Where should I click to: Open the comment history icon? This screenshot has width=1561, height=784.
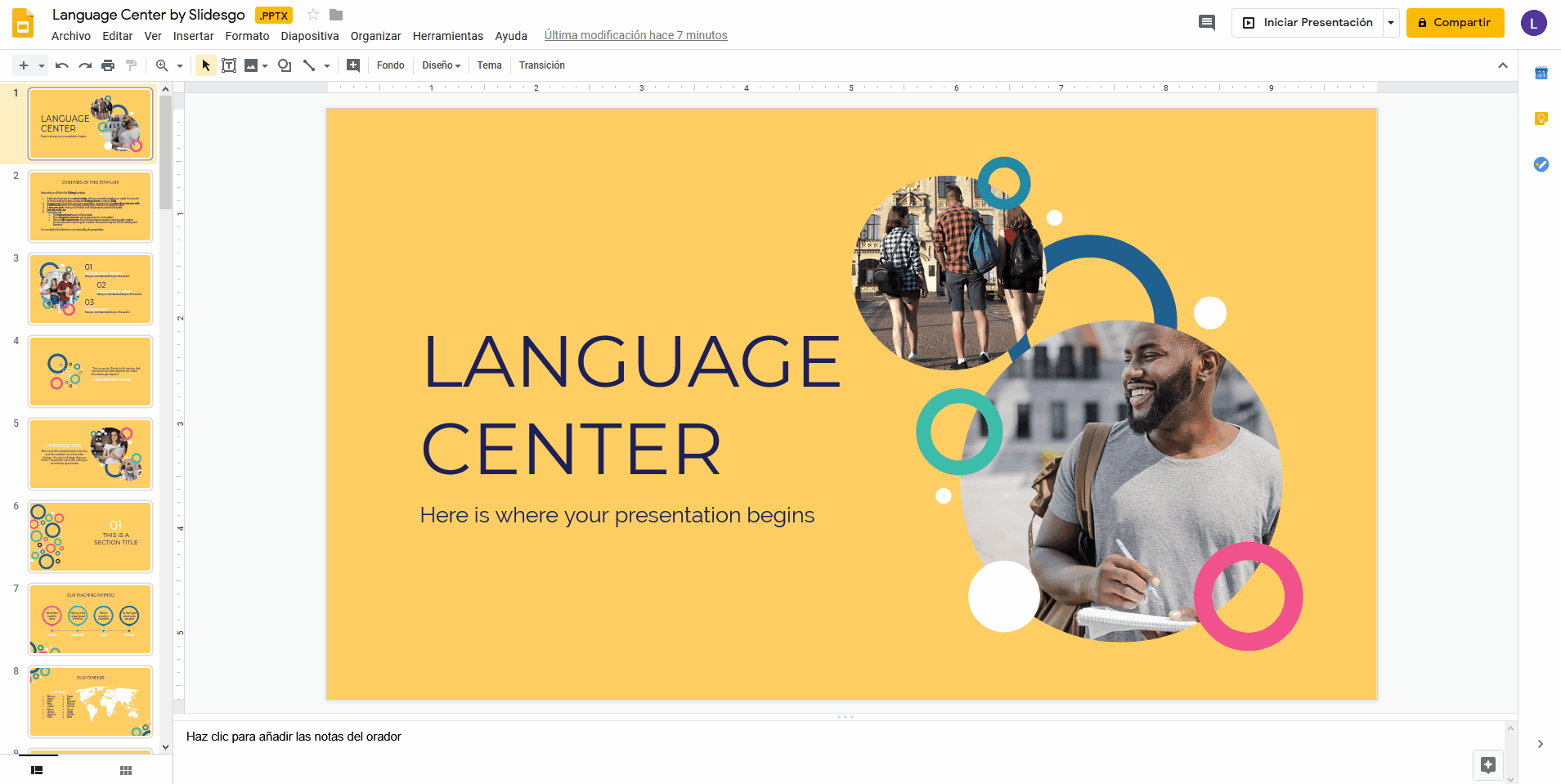pyautogui.click(x=1207, y=22)
